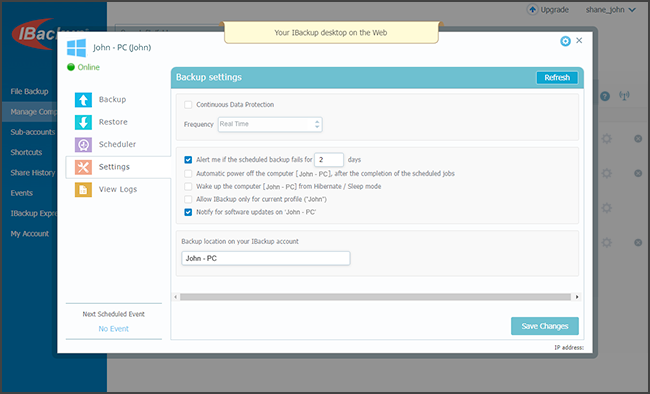Click the Save Changes button
650x394 pixels.
pos(545,326)
